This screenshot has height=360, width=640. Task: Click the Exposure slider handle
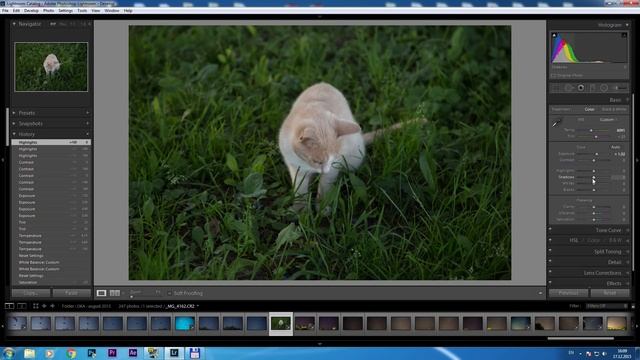pyautogui.click(x=597, y=154)
